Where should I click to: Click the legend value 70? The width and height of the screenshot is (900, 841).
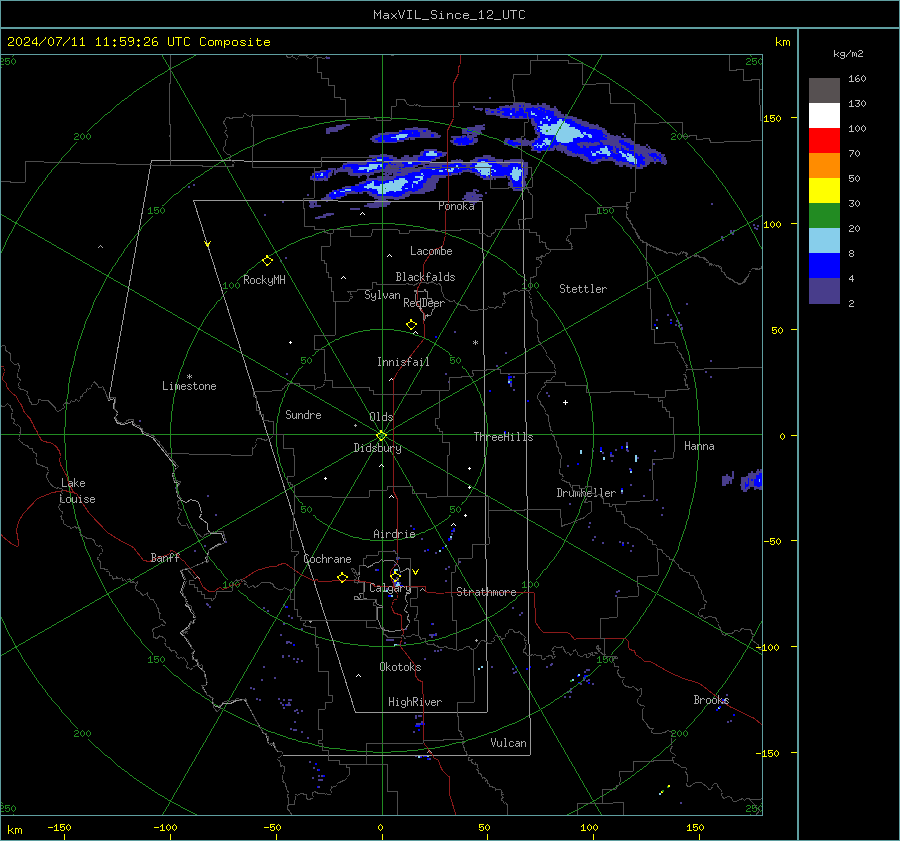[x=854, y=154]
